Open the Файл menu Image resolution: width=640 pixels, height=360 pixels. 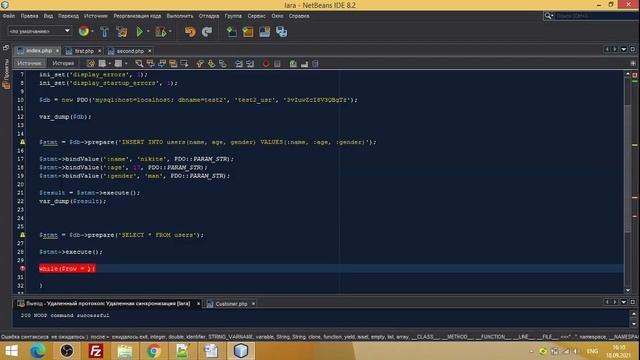tap(9, 16)
